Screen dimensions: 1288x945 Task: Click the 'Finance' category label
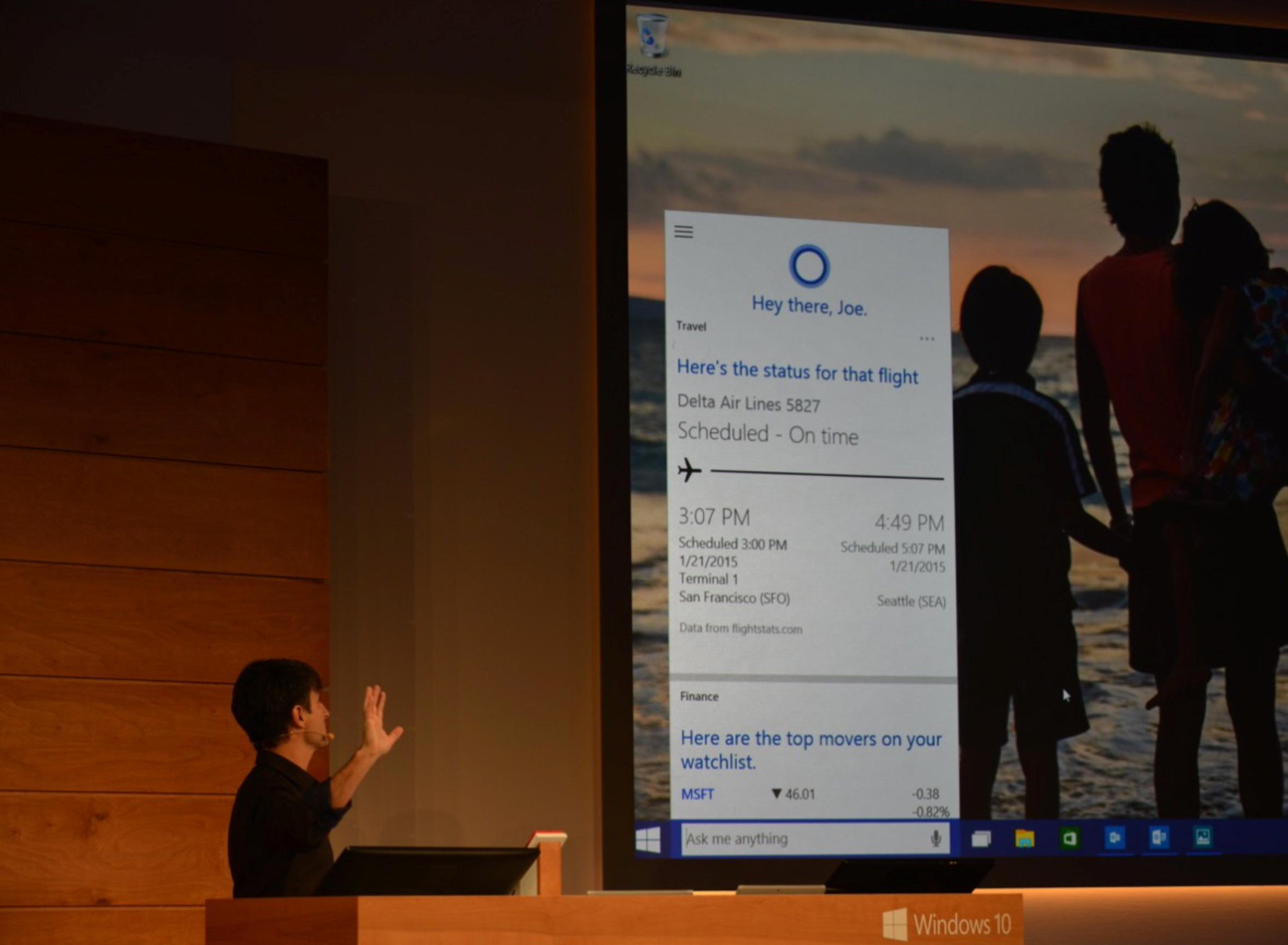tap(699, 696)
